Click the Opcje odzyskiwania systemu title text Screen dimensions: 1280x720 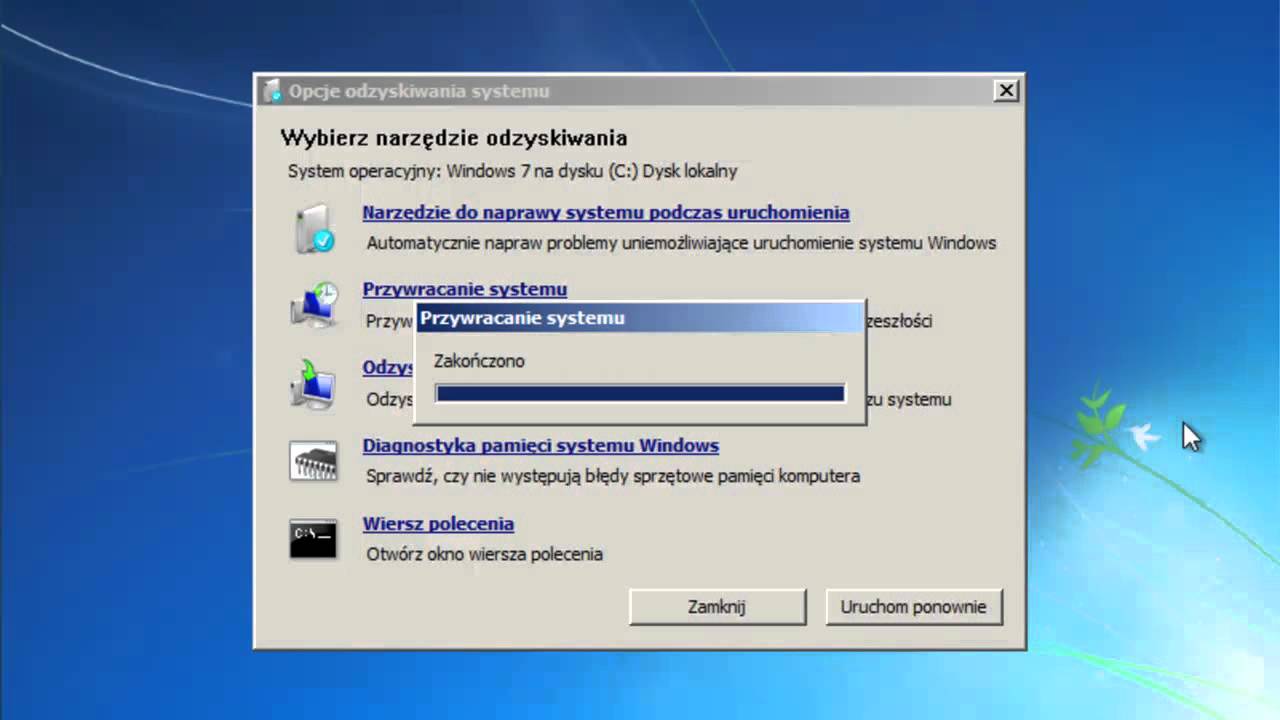(419, 91)
